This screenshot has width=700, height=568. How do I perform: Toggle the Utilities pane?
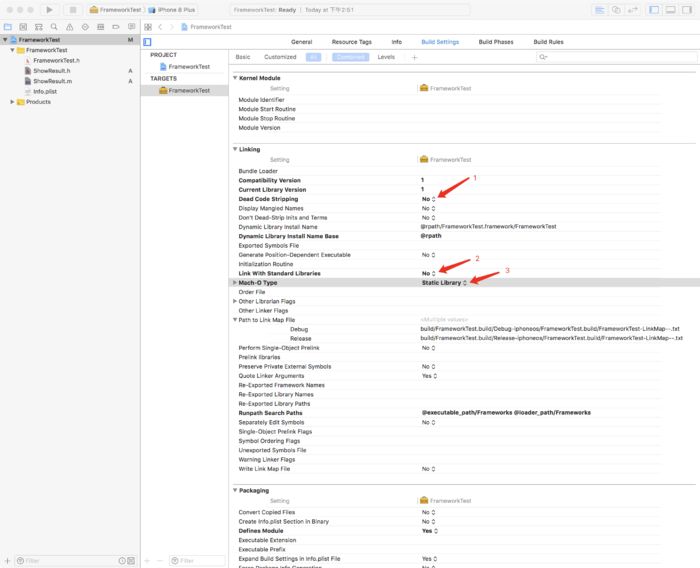(x=687, y=10)
